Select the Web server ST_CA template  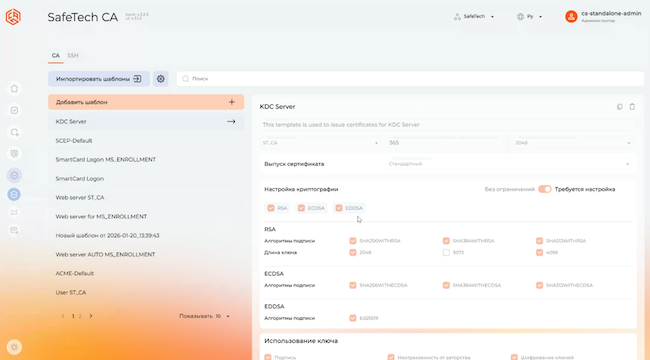pos(146,197)
